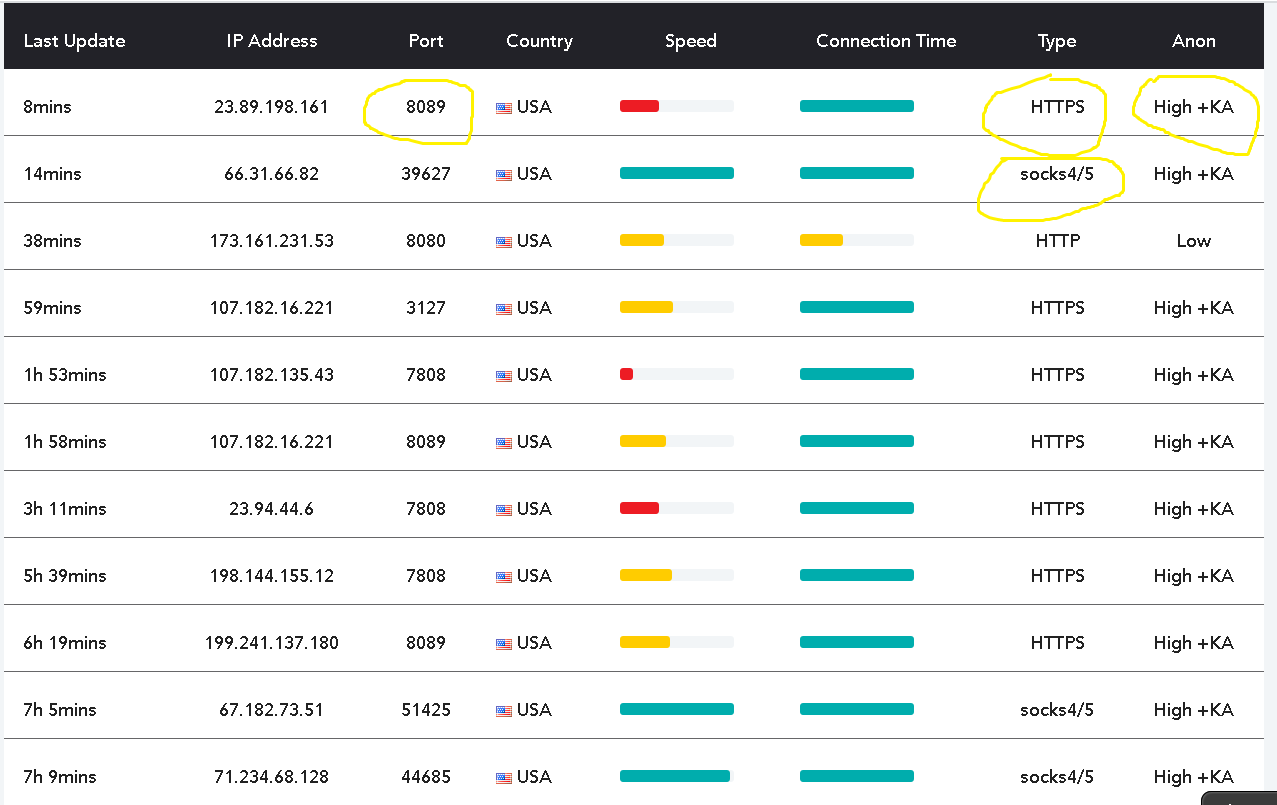The height and width of the screenshot is (805, 1277).
Task: Click the socks4/5 type in the 67.182.73.51 row
Action: (x=1057, y=710)
